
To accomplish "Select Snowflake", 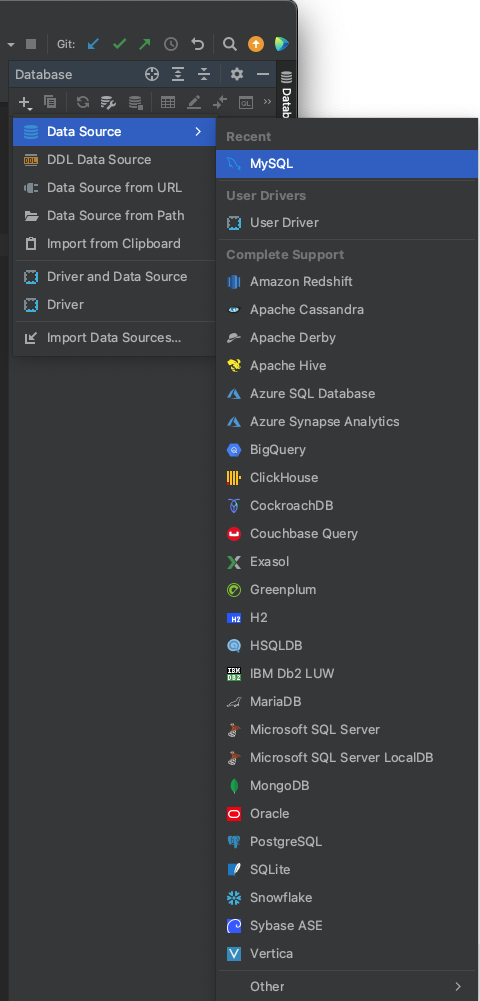I will pyautogui.click(x=347, y=898).
